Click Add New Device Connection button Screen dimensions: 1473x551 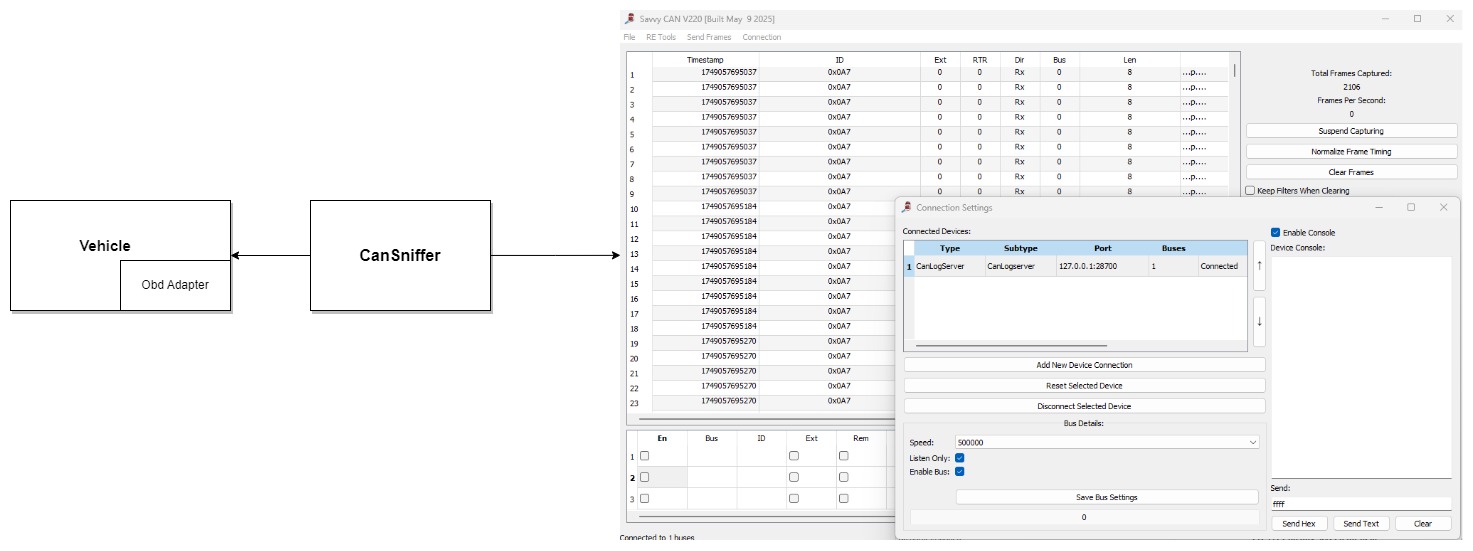(x=1084, y=365)
